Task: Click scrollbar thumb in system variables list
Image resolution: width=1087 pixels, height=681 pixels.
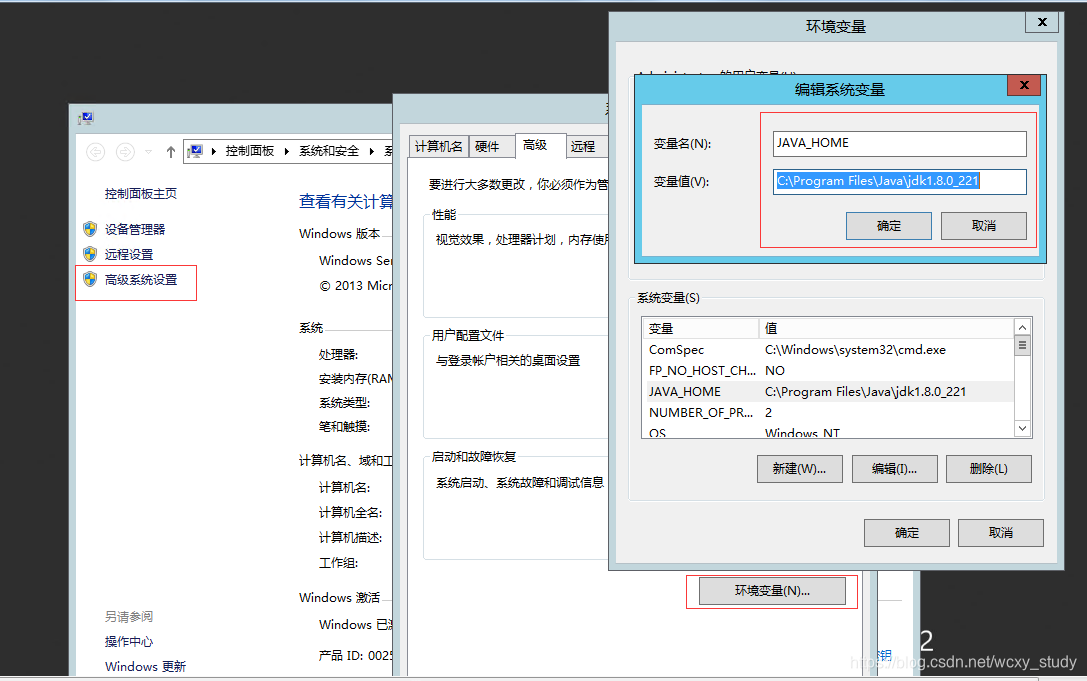Action: pyautogui.click(x=1023, y=345)
